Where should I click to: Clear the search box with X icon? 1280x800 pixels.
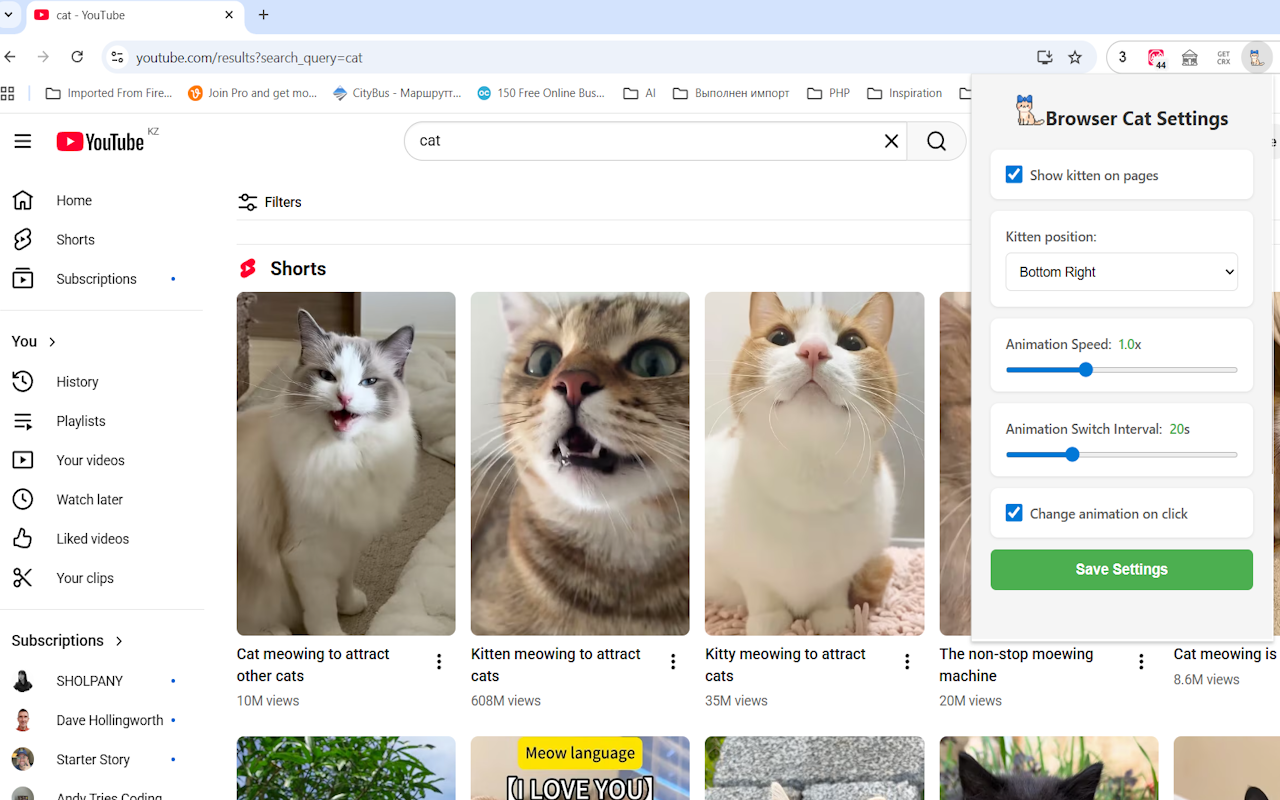[x=892, y=141]
